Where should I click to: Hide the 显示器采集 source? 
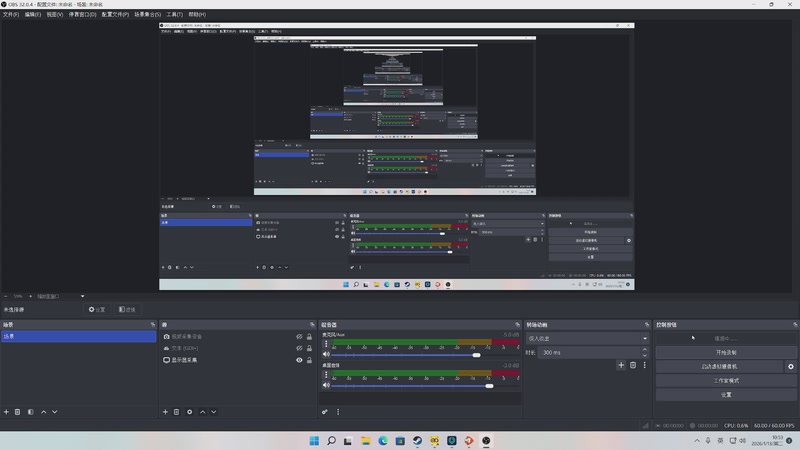tap(299, 360)
